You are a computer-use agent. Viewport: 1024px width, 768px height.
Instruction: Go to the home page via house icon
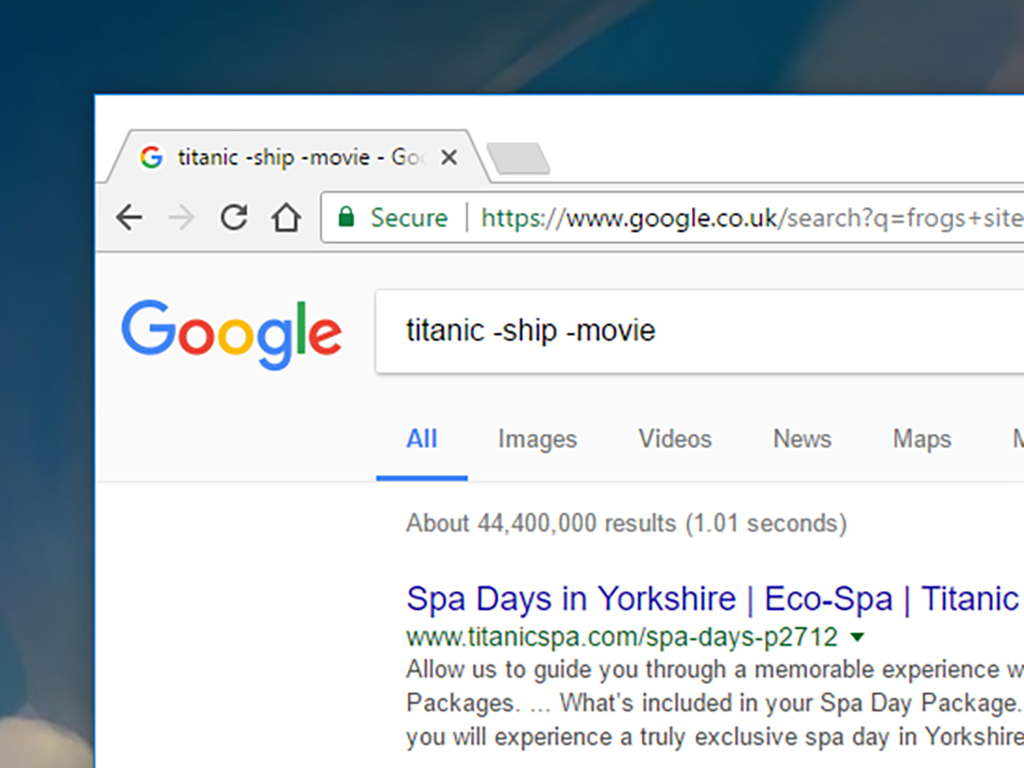click(x=287, y=218)
